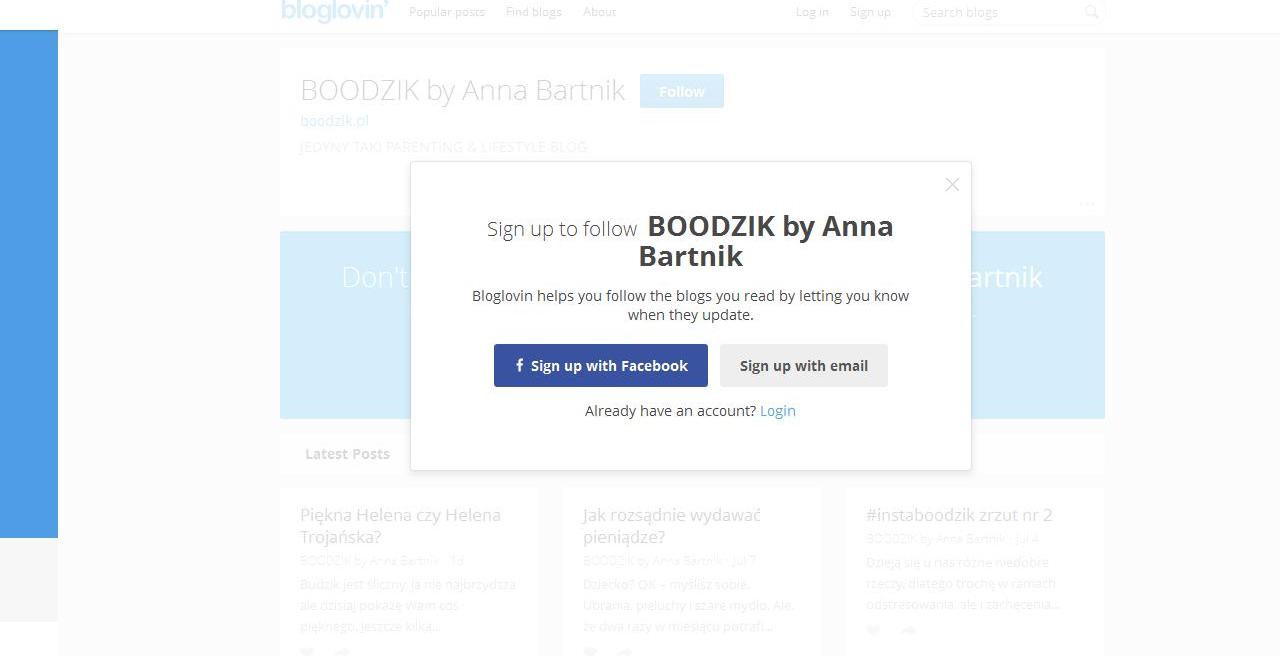The width and height of the screenshot is (1280, 656).
Task: Open the Login link in dialog
Action: [777, 411]
